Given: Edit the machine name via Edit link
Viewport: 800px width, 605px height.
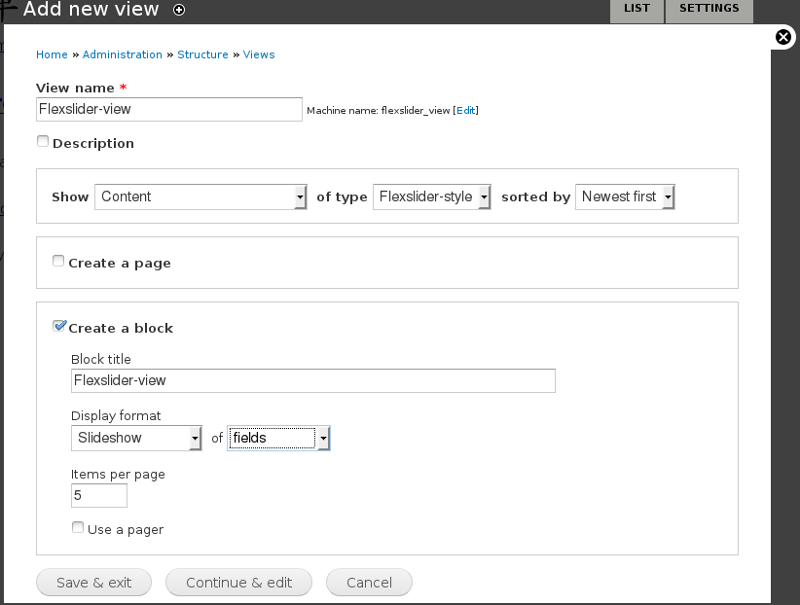Looking at the screenshot, I should pyautogui.click(x=465, y=110).
